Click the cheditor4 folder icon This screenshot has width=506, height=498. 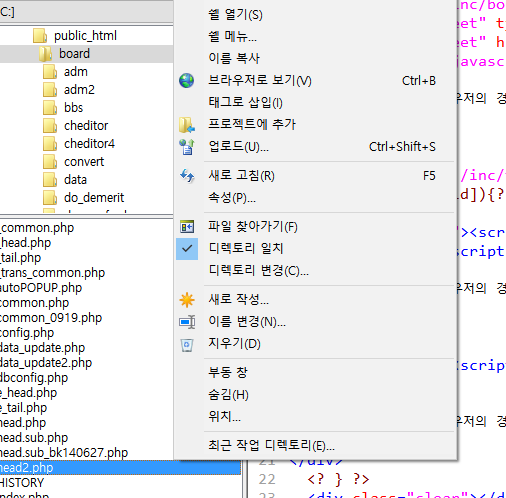(x=50, y=144)
